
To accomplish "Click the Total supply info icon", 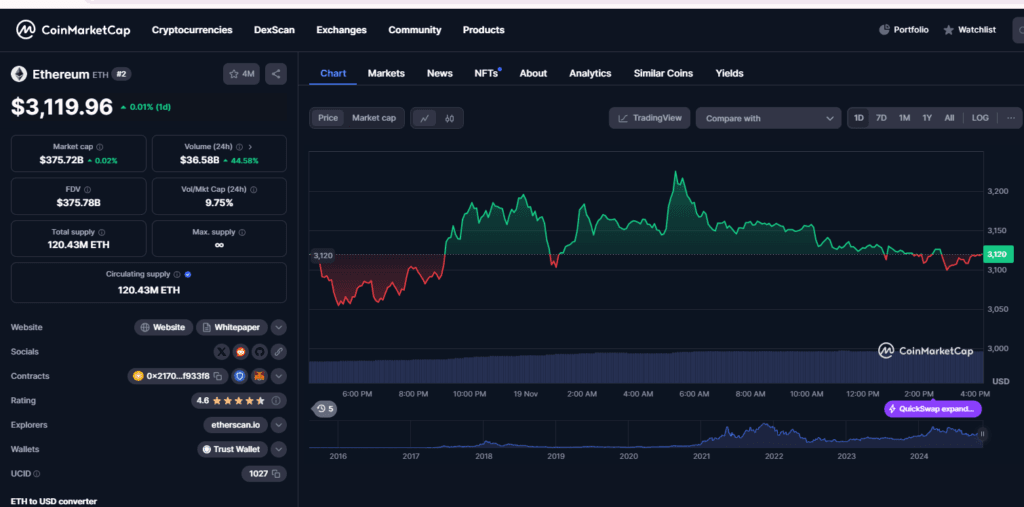I will point(102,232).
